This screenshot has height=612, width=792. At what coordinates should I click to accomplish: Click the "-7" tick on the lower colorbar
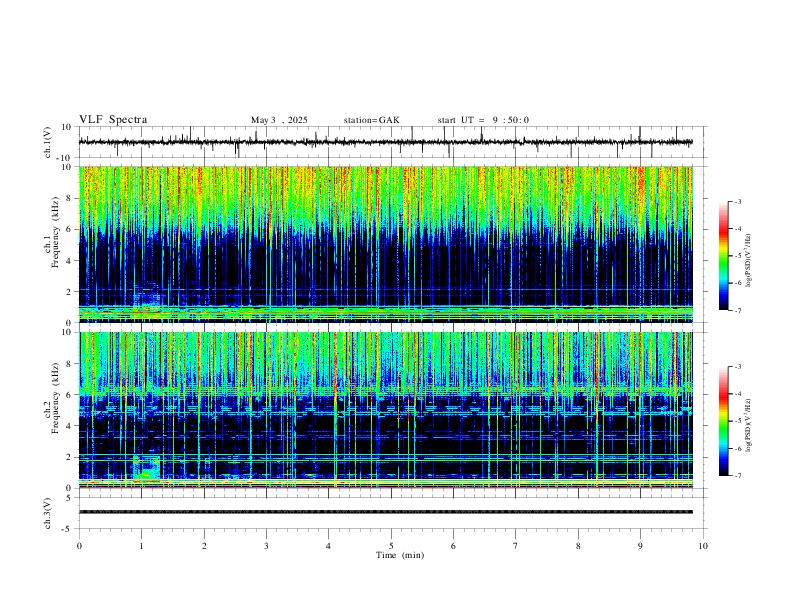(x=737, y=476)
